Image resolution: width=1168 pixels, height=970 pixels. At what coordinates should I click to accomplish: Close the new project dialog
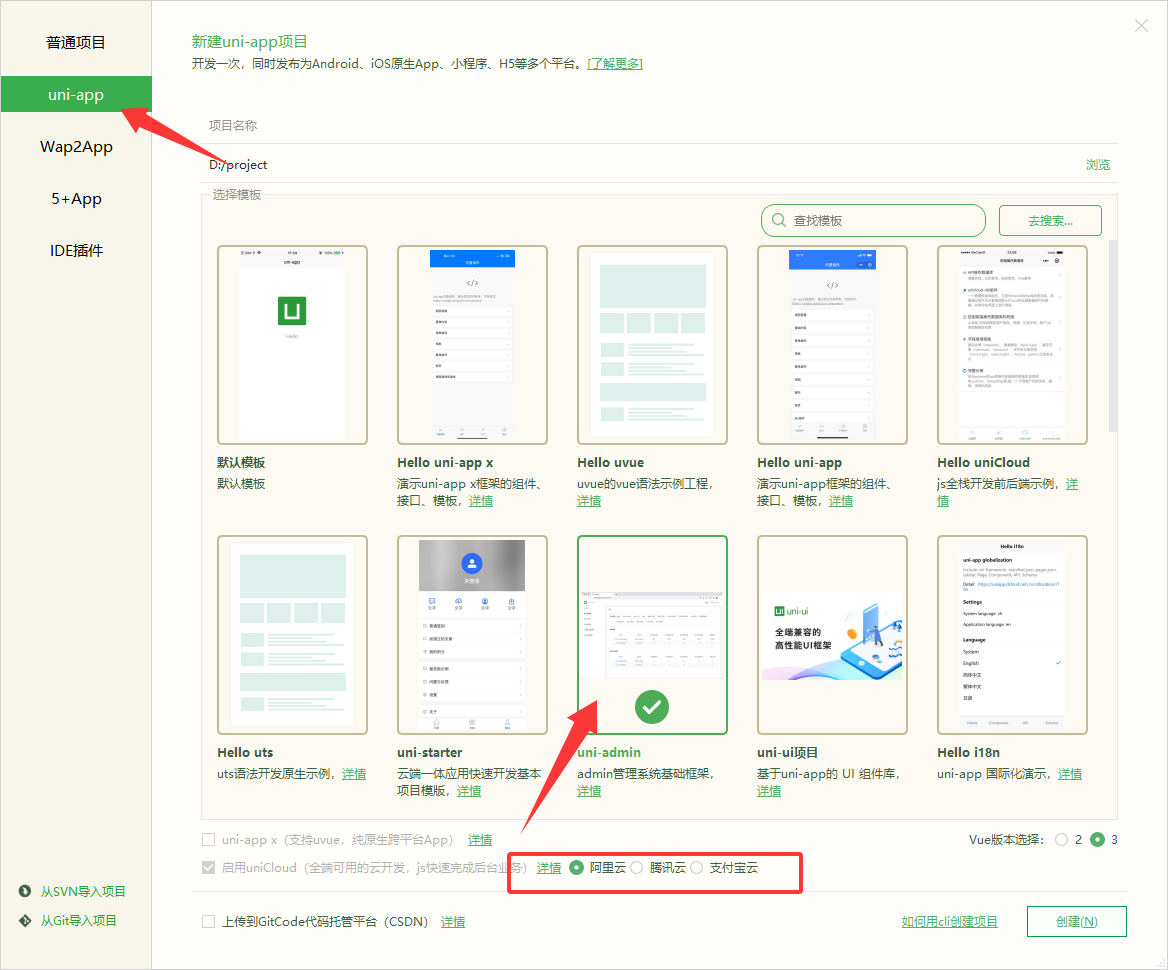pos(1141,26)
